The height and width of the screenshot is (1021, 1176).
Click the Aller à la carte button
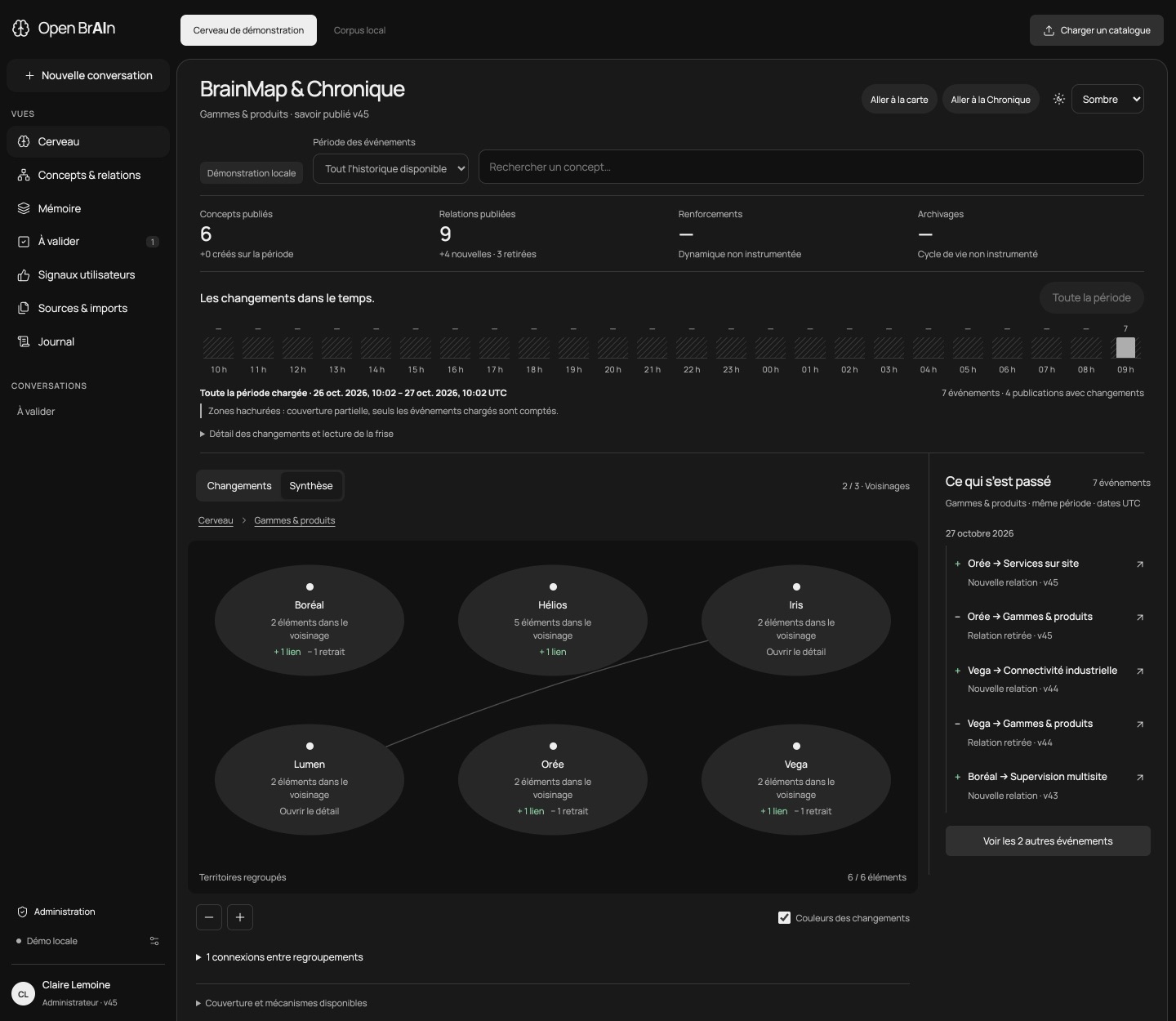(x=899, y=100)
